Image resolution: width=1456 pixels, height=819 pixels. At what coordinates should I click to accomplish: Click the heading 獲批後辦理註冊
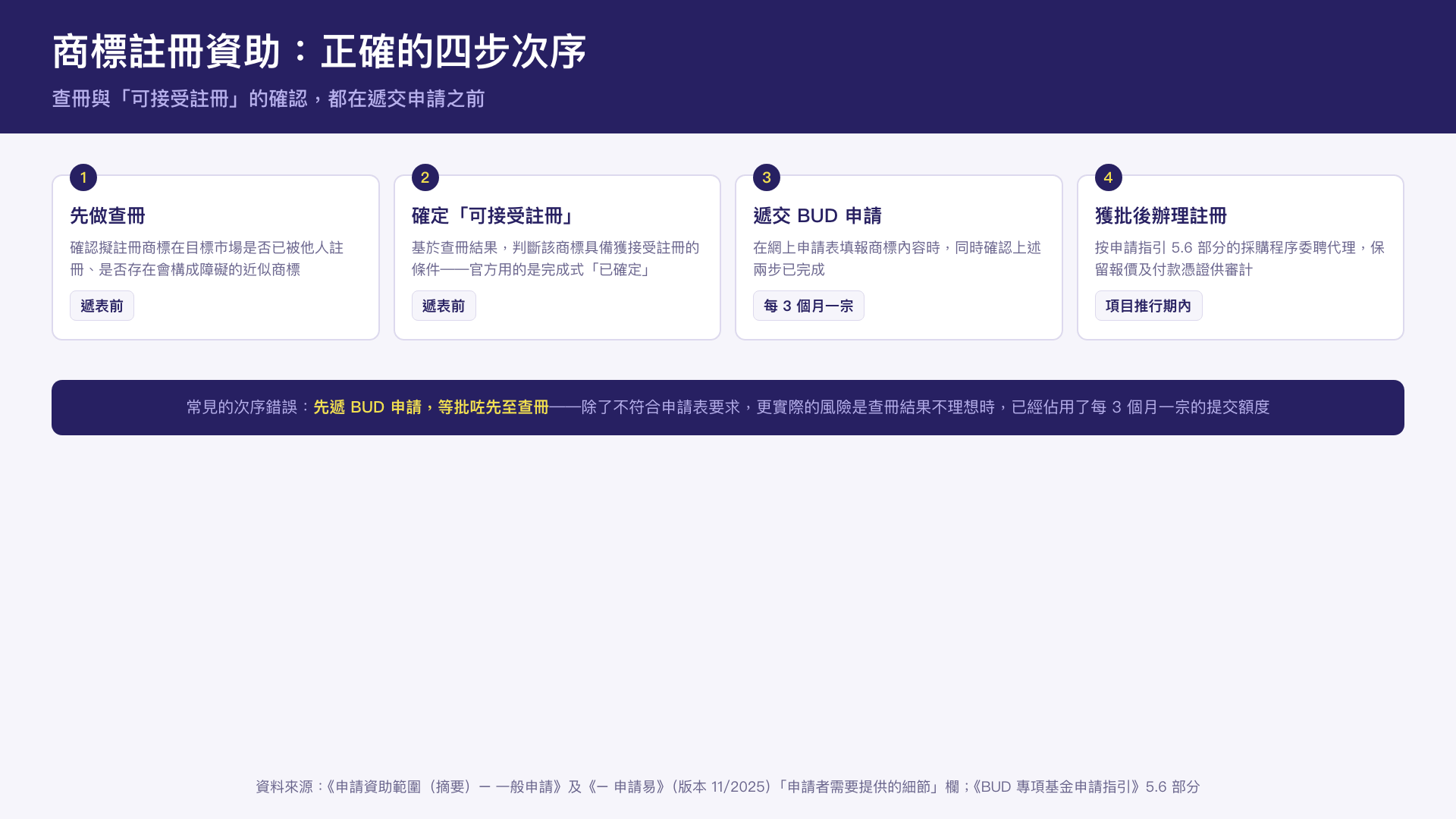click(1161, 216)
